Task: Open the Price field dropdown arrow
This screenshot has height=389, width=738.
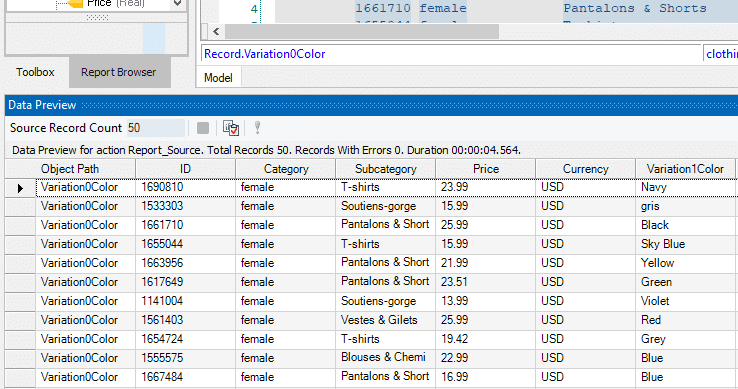Action: click(177, 4)
